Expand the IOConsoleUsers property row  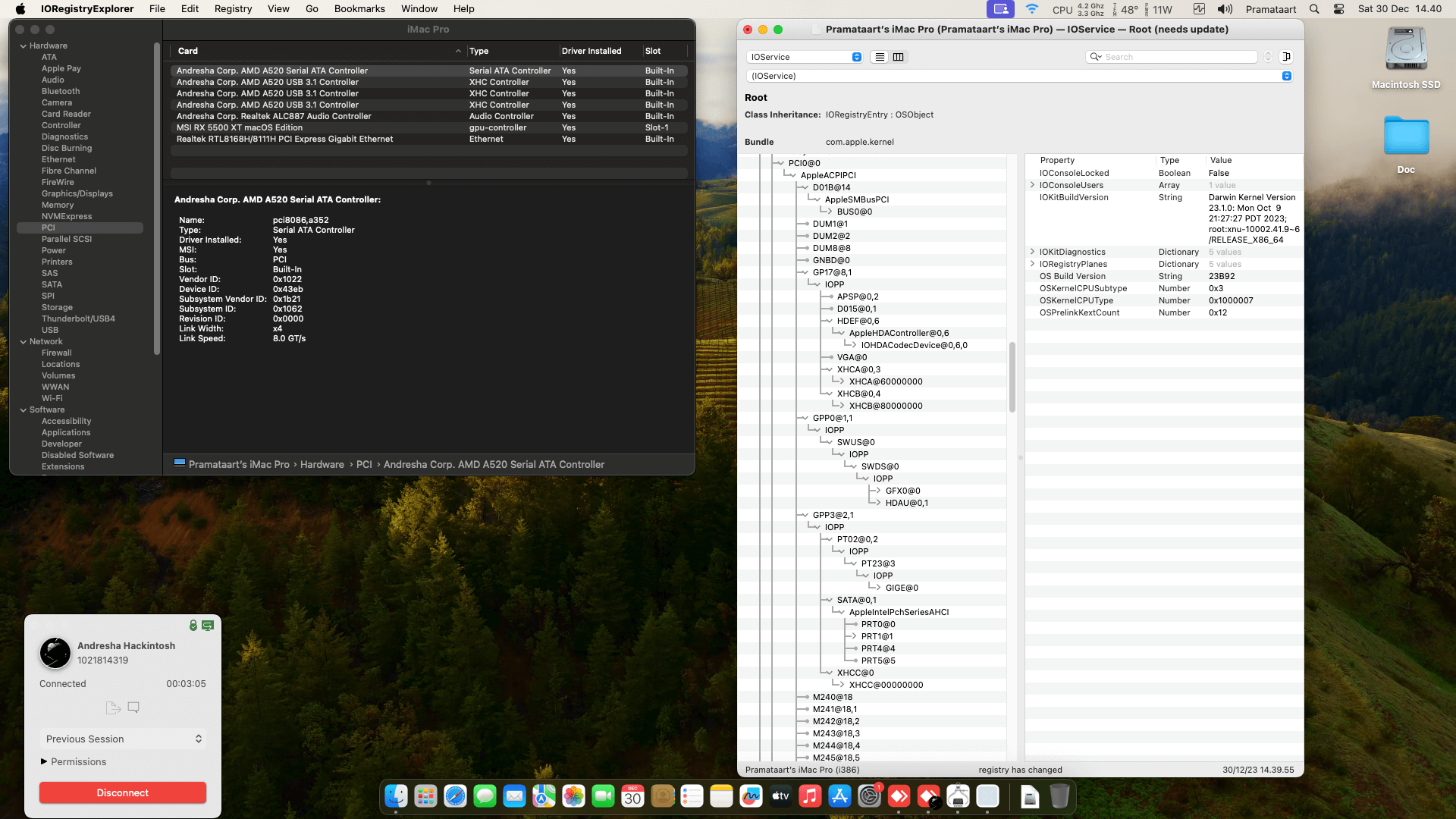coord(1032,185)
